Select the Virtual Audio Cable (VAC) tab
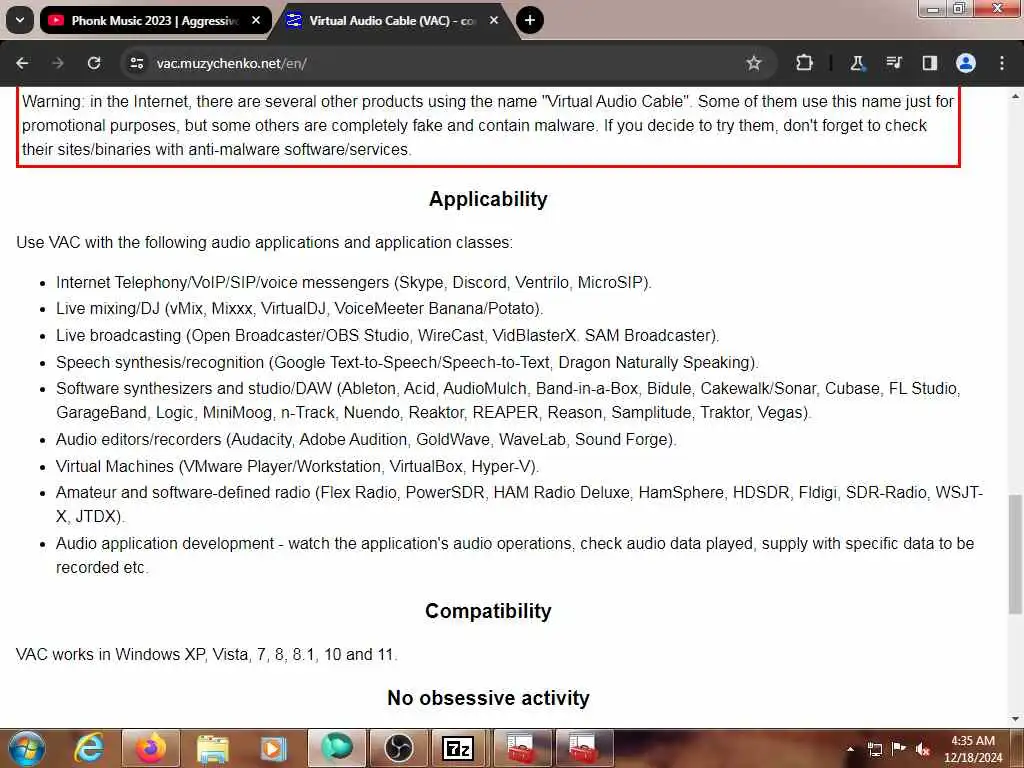 [x=392, y=20]
